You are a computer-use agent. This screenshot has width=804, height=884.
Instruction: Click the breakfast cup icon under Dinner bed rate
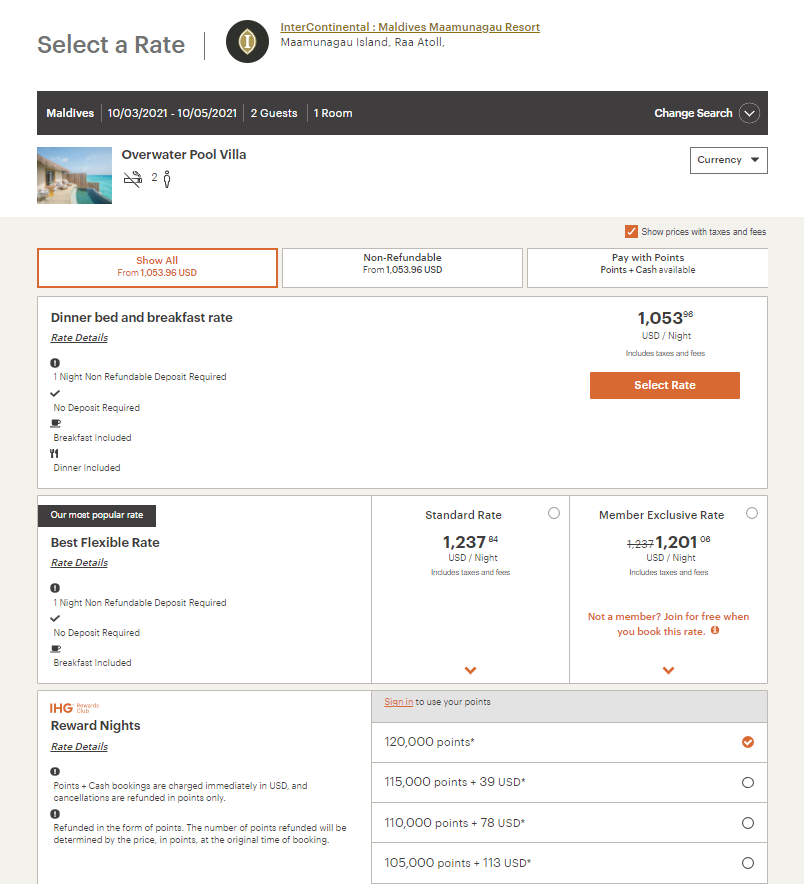tap(54, 423)
